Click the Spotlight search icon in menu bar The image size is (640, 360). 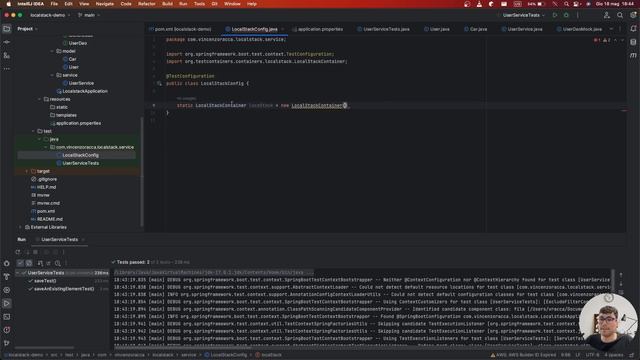click(566, 4)
